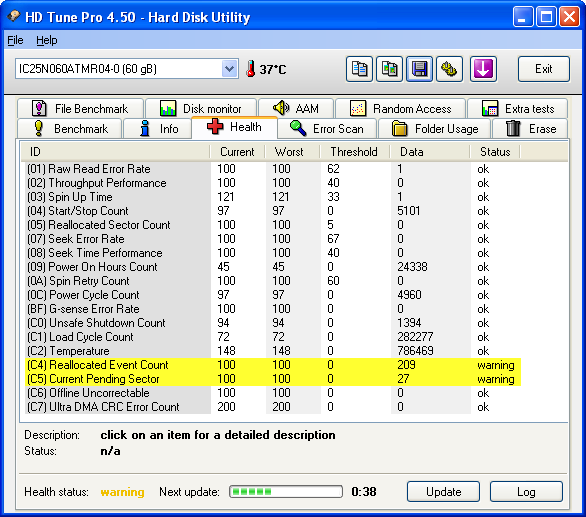The image size is (586, 517).
Task: Select the Reallocated Event Count warning row
Action: click(x=273, y=365)
